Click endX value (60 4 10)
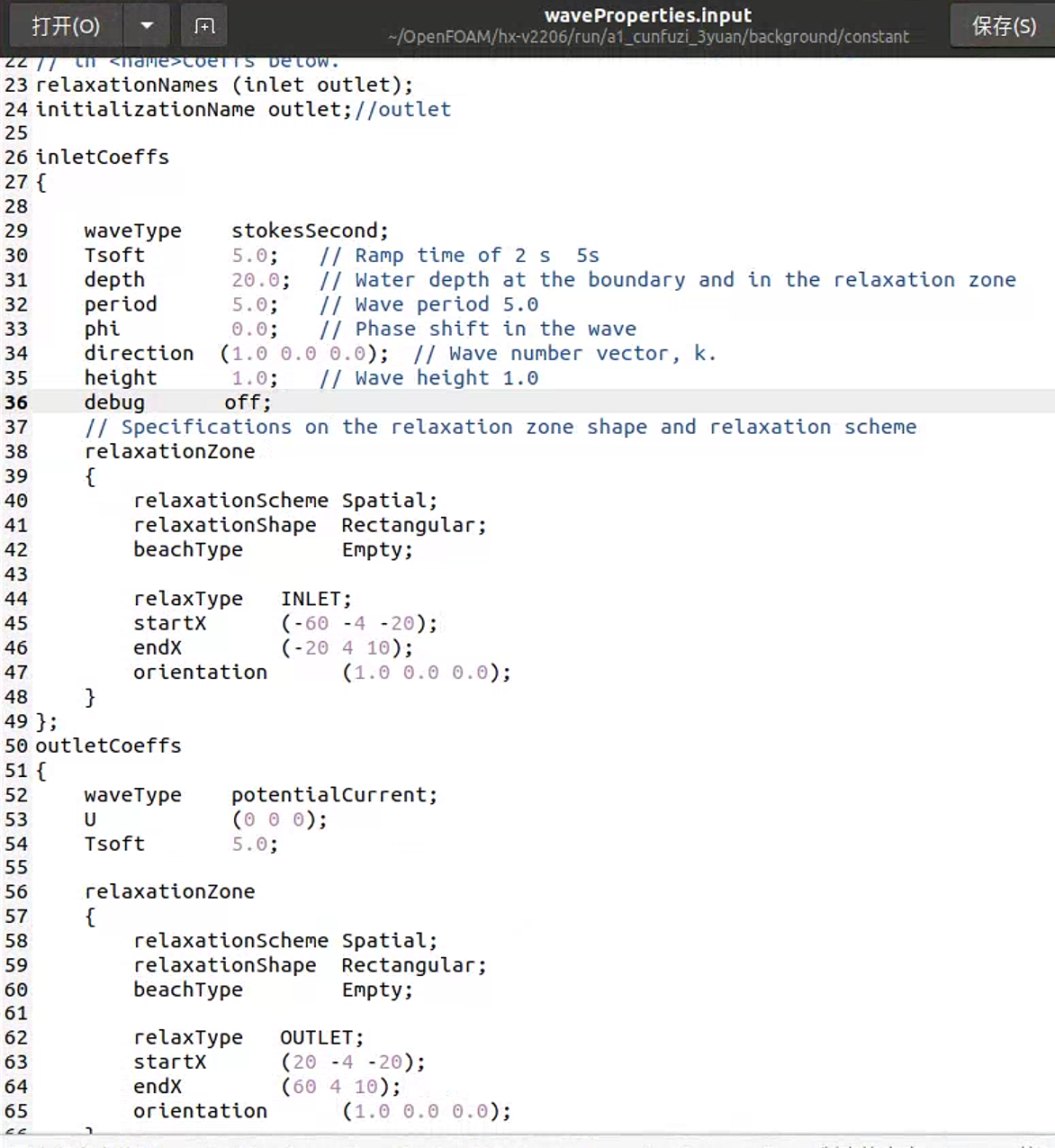The width and height of the screenshot is (1055, 1148). [340, 1087]
